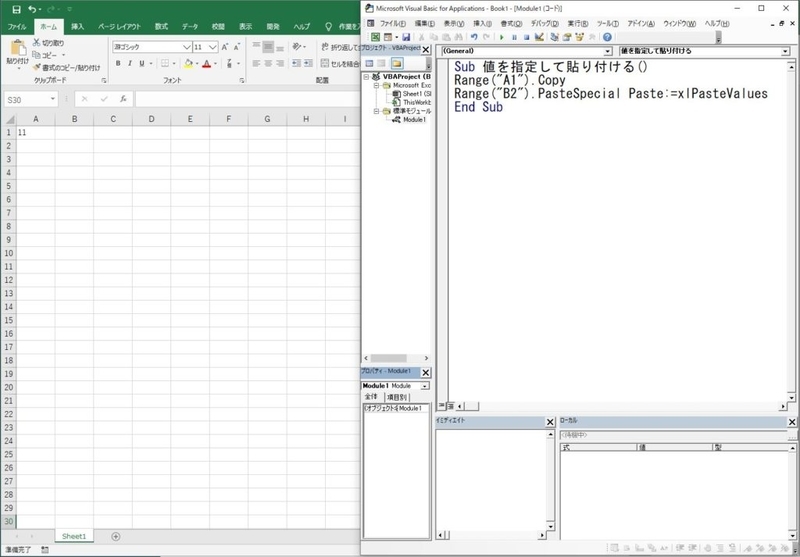Click the Excel formula bar input
This screenshot has height=557, width=800.
pyautogui.click(x=247, y=99)
